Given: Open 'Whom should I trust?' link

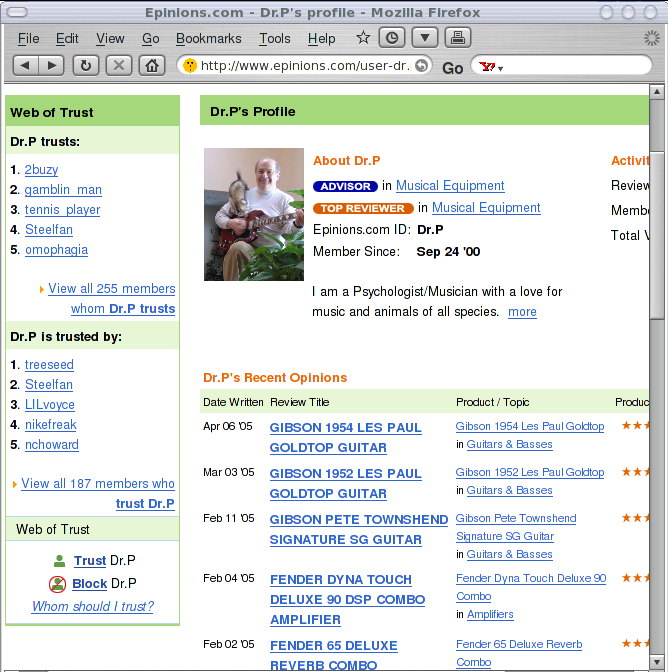Looking at the screenshot, I should click(x=93, y=606).
